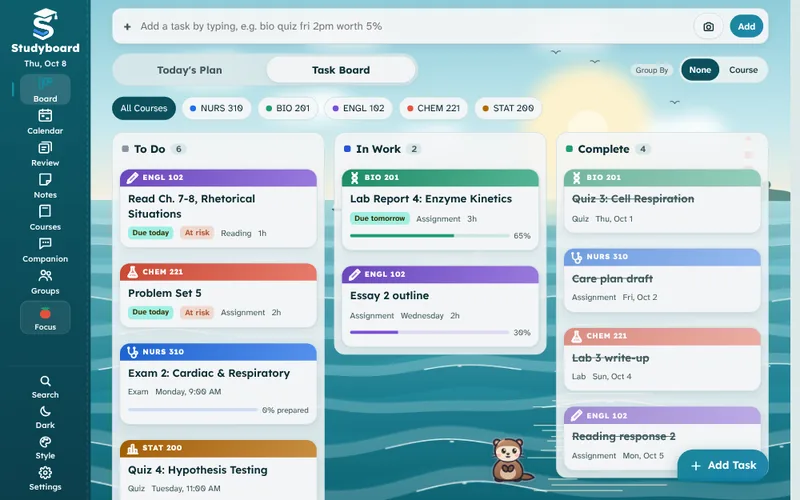The image size is (800, 500).
Task: Switch to Dark mode moon icon
Action: pos(45,411)
